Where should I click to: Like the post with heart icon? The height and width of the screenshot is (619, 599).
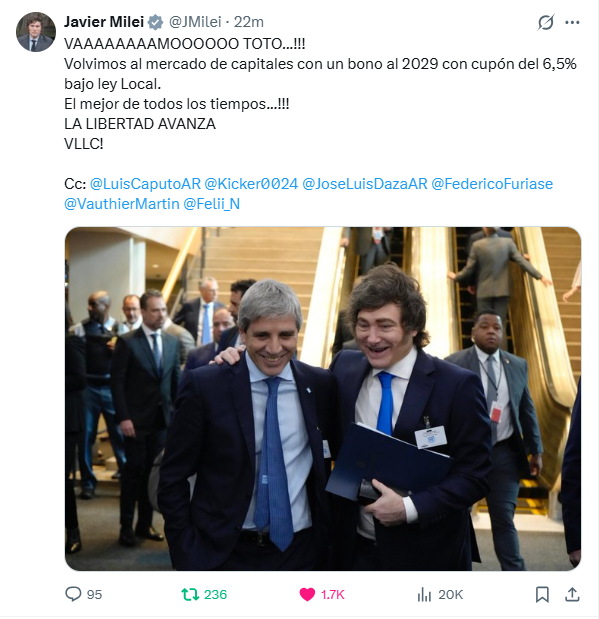point(307,594)
